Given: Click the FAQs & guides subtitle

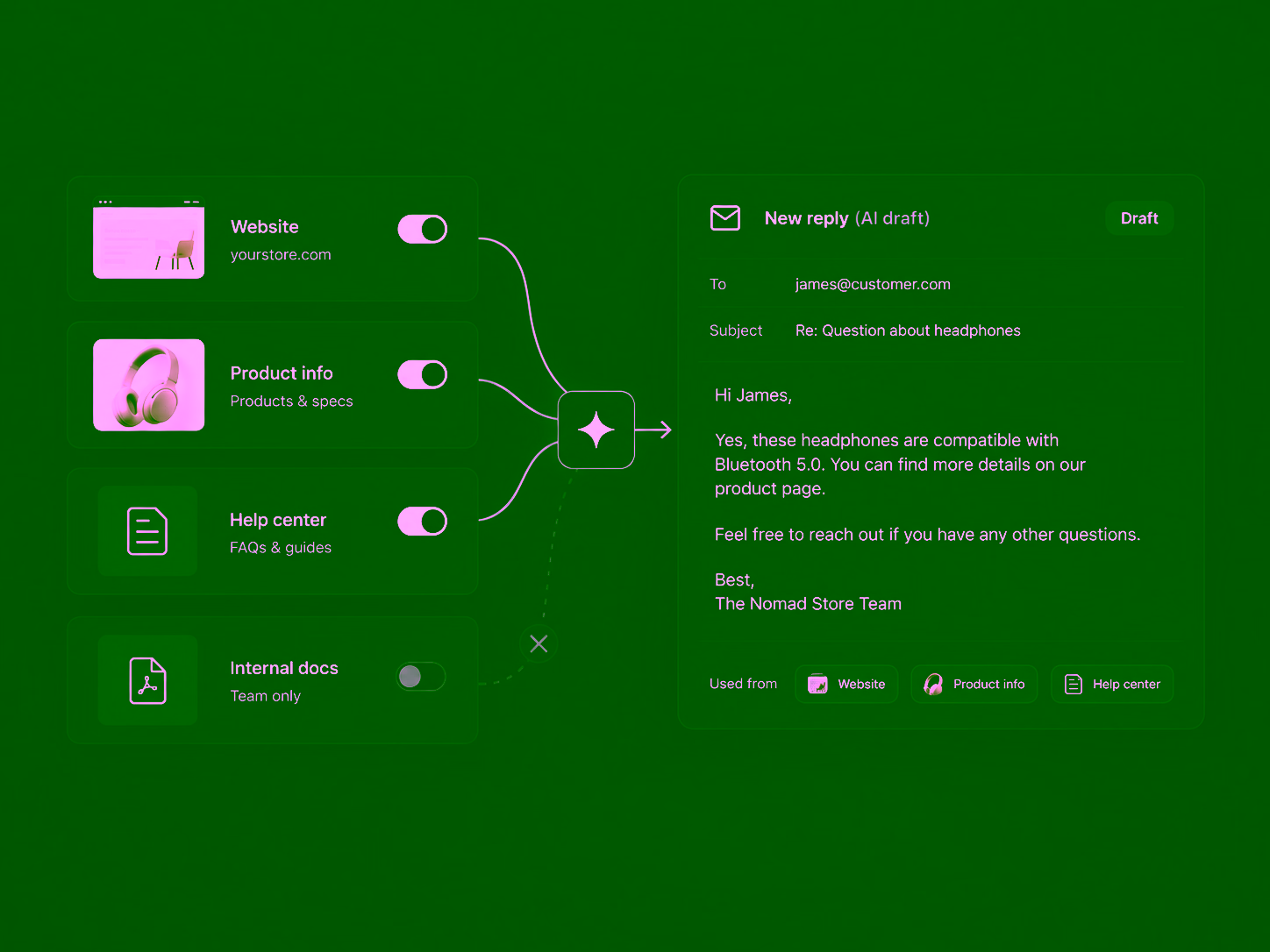Looking at the screenshot, I should [281, 548].
